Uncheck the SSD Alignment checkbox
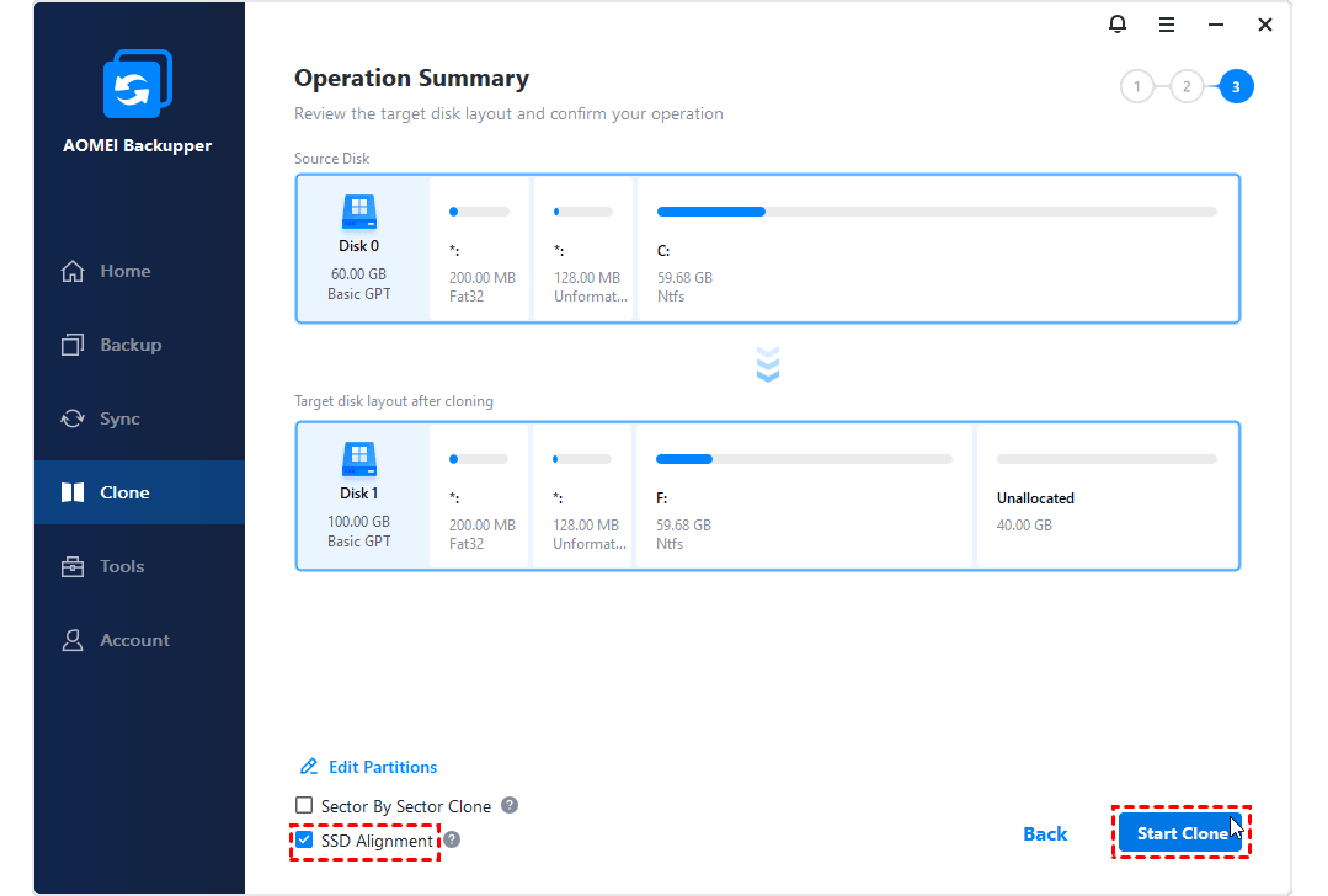The width and height of the screenshot is (1328, 896). tap(304, 840)
